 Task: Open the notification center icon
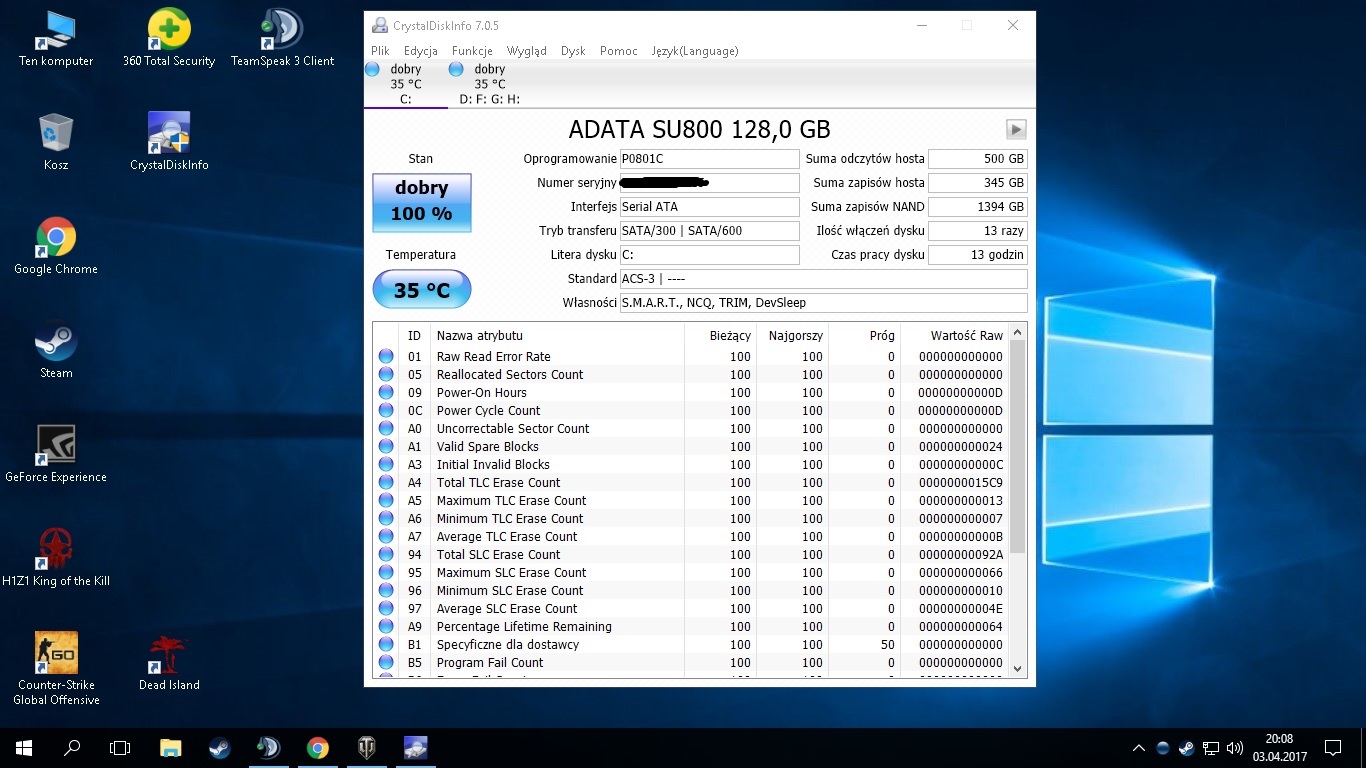1333,747
